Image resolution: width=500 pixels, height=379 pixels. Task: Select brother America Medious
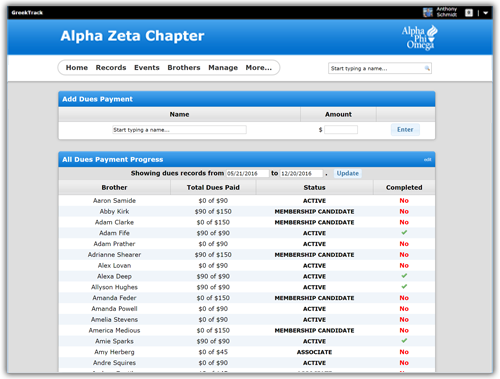(x=114, y=330)
